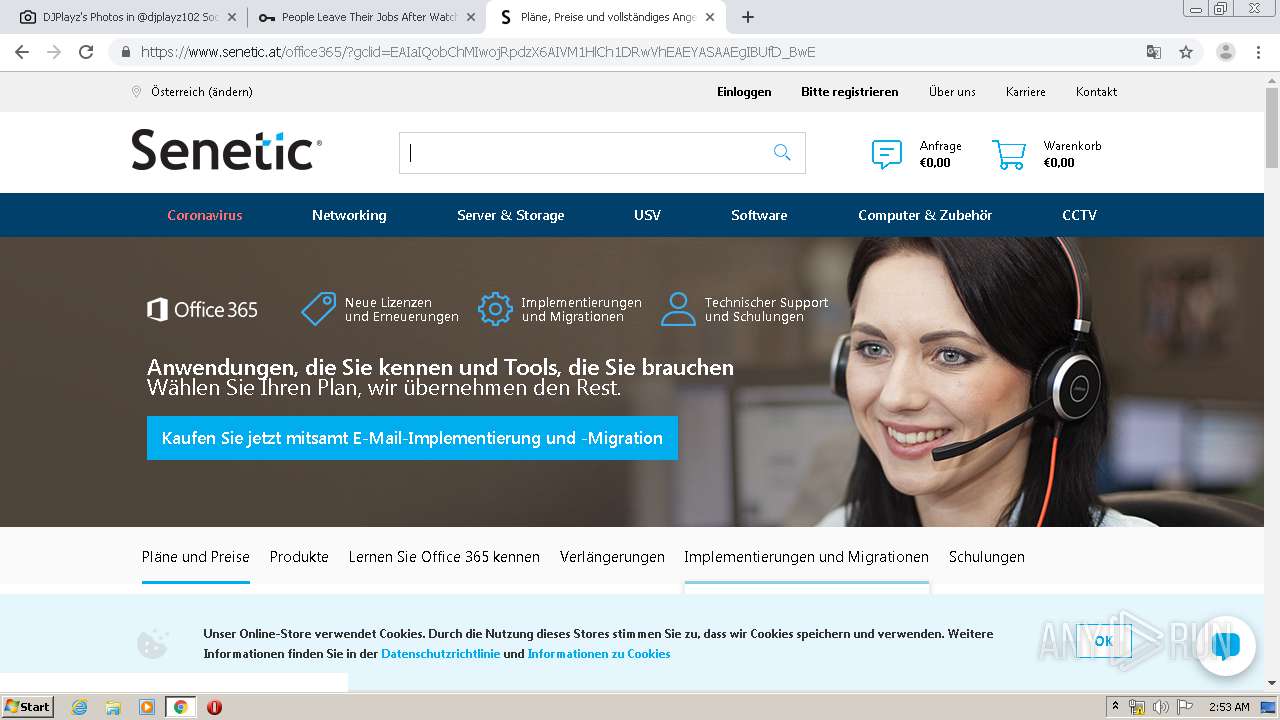This screenshot has height=720, width=1280.
Task: Click the browser back arrow
Action: tap(22, 52)
